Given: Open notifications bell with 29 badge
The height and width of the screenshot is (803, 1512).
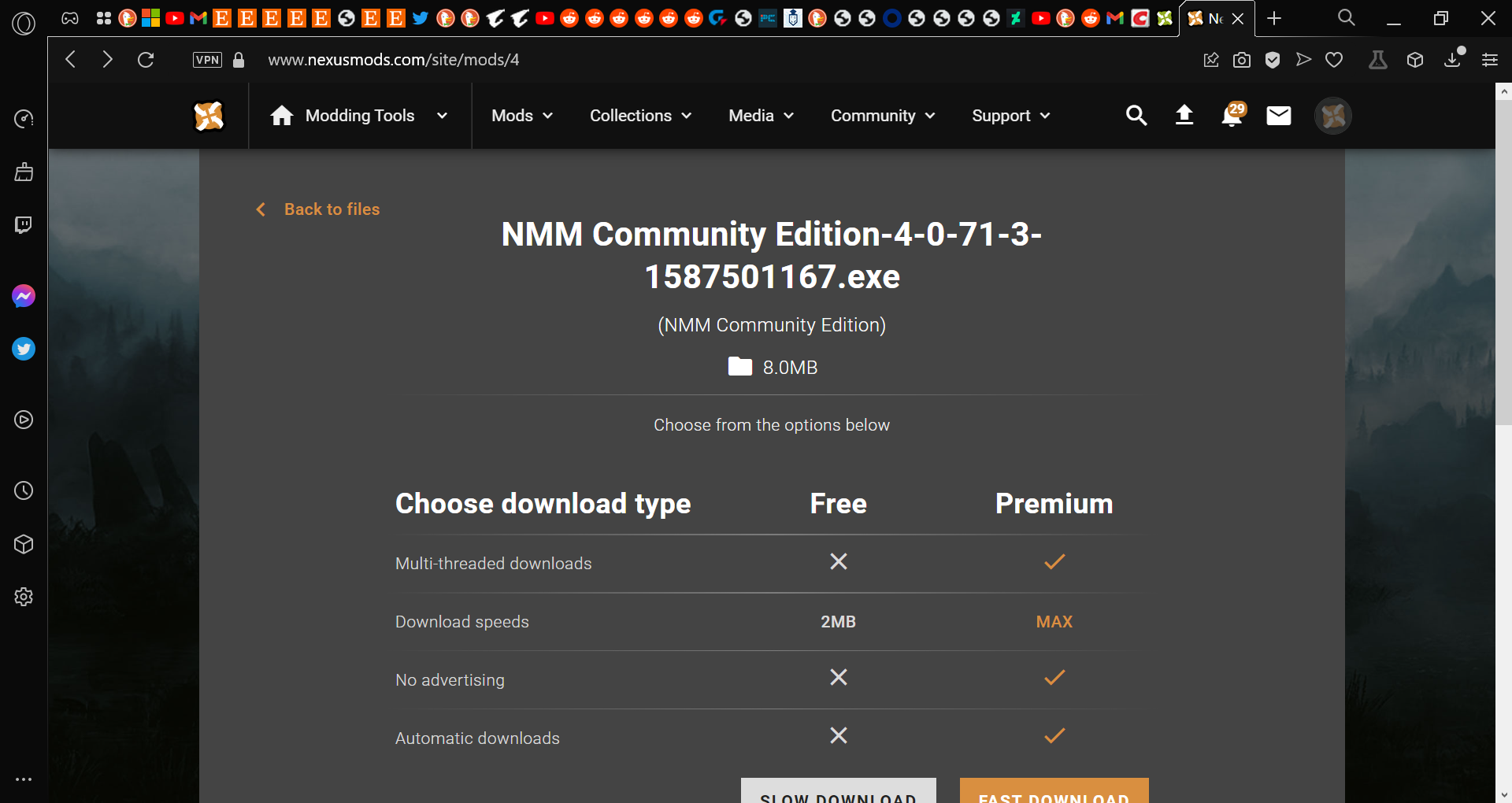Looking at the screenshot, I should pyautogui.click(x=1232, y=115).
